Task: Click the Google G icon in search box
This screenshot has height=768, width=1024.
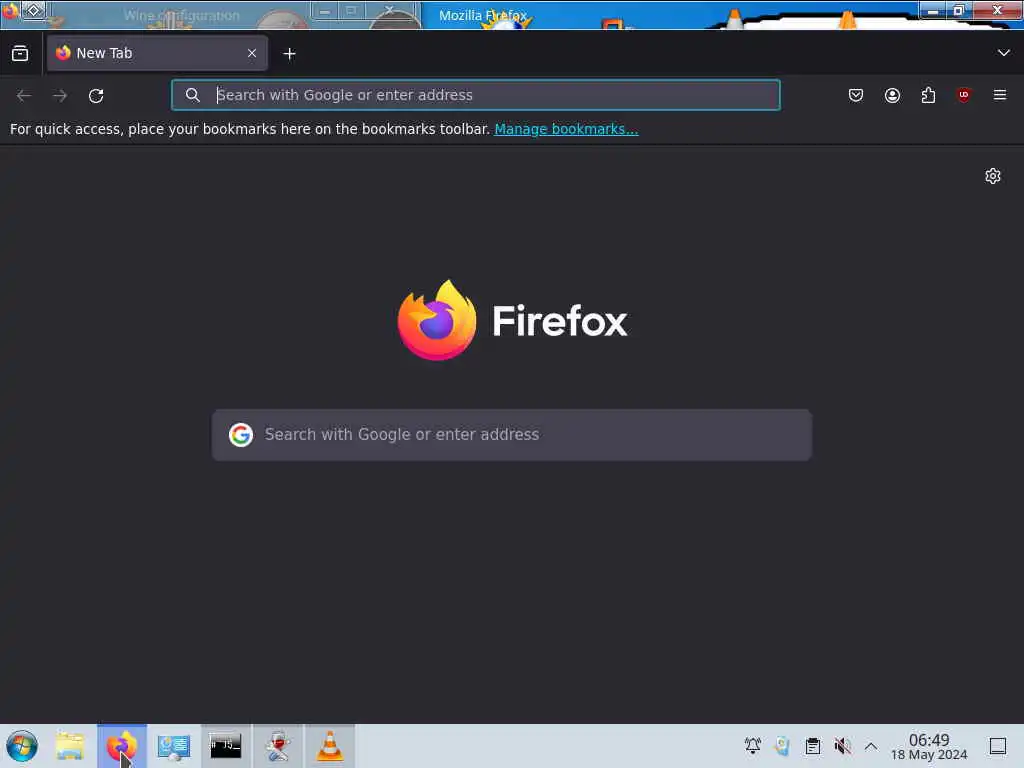Action: (x=241, y=435)
